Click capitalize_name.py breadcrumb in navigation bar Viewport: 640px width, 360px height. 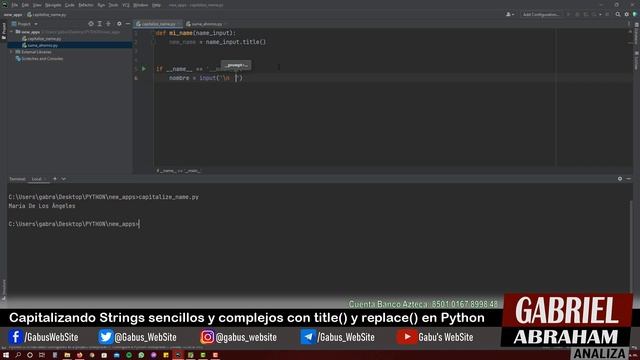click(x=47, y=15)
